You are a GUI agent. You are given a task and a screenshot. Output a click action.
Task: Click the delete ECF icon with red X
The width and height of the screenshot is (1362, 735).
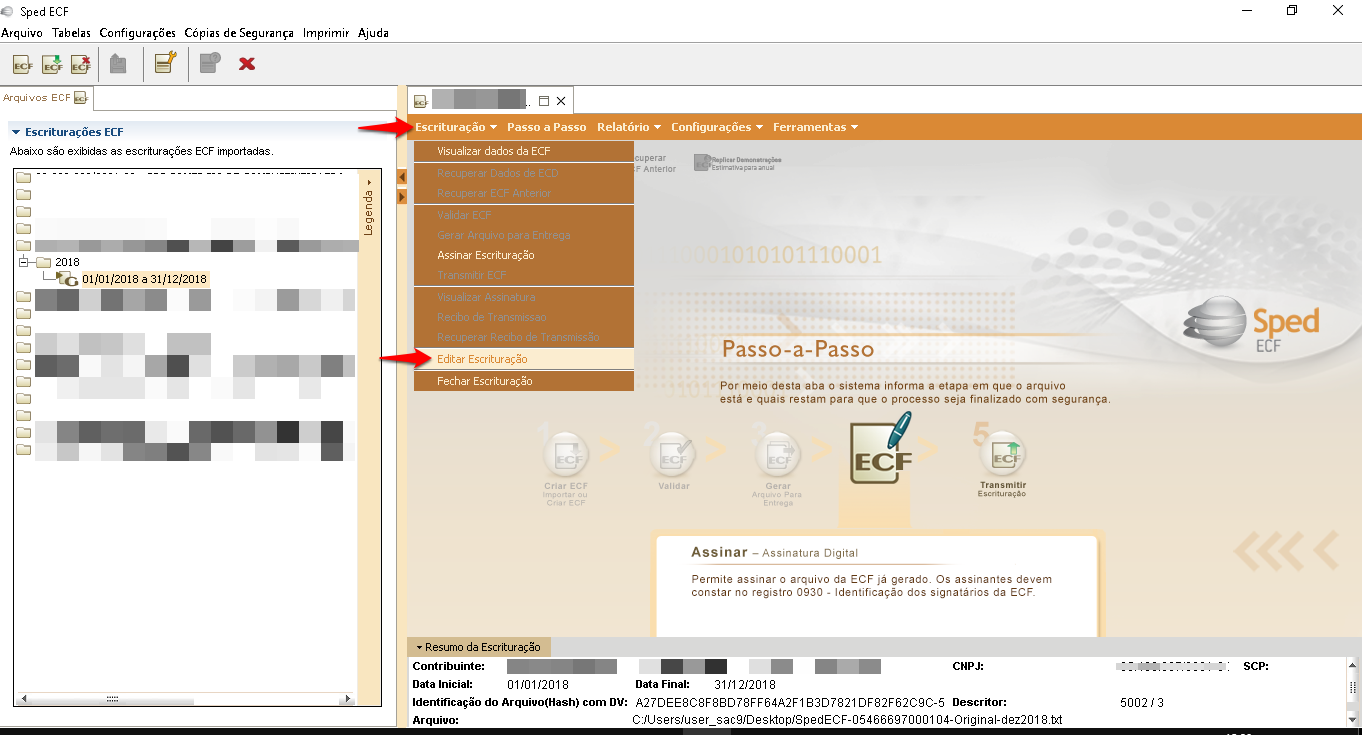tap(81, 64)
